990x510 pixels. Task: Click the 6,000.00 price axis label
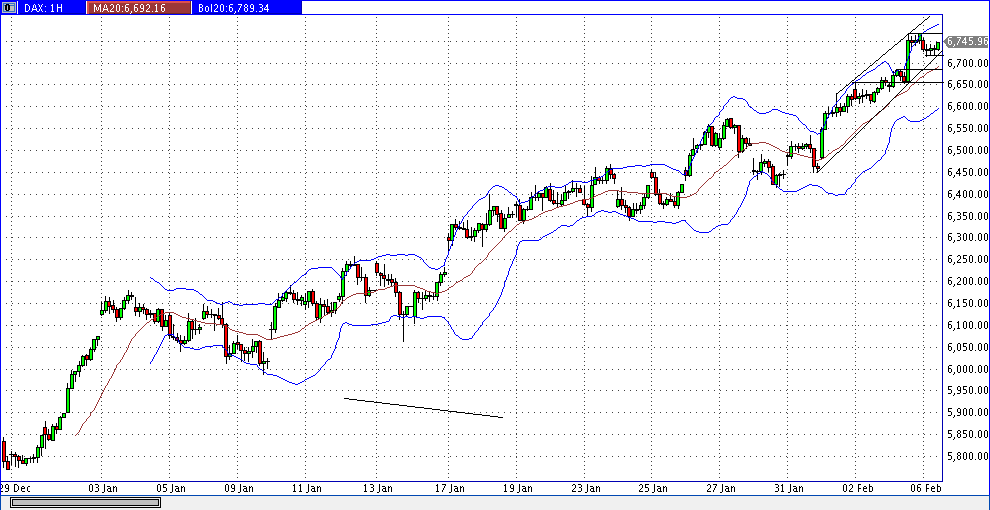click(x=968, y=369)
